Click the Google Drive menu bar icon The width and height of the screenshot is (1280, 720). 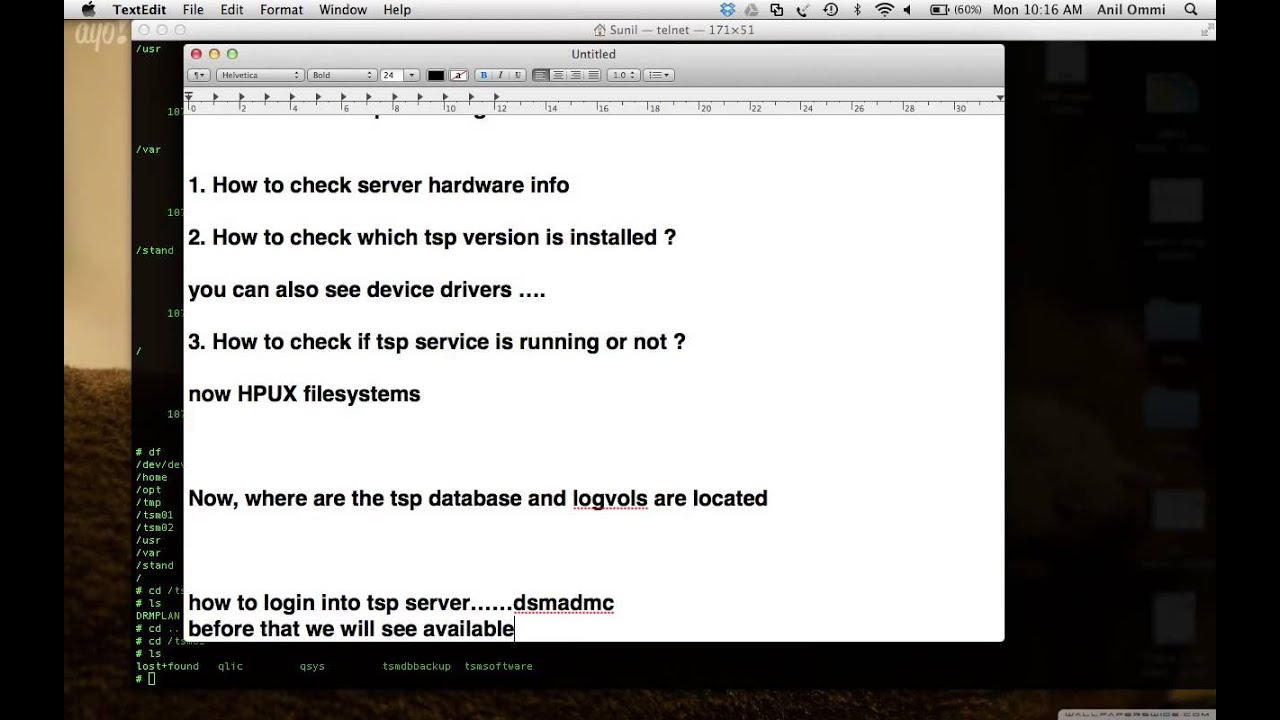(x=753, y=10)
